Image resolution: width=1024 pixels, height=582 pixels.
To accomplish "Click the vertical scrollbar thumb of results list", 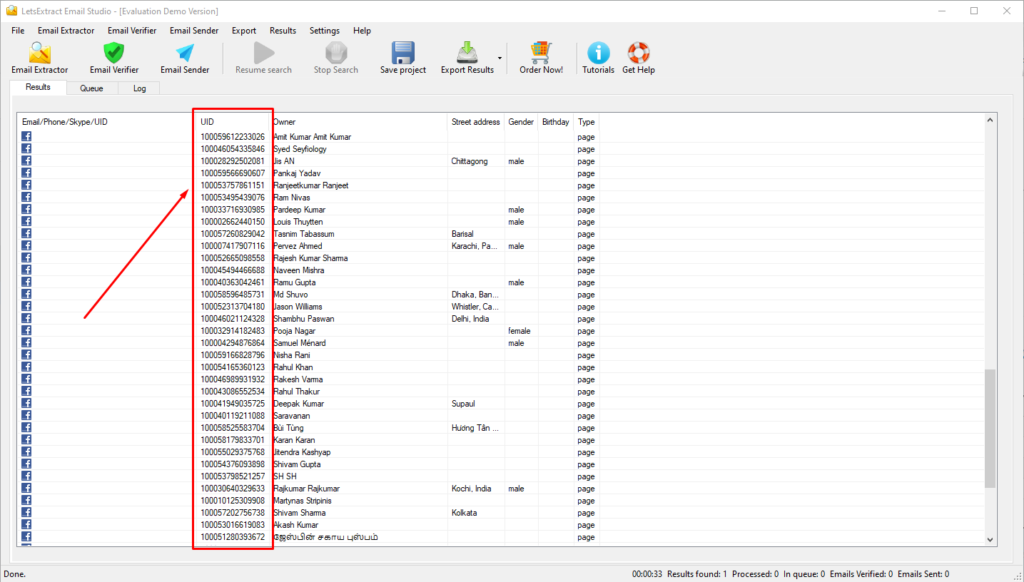I will coord(990,428).
